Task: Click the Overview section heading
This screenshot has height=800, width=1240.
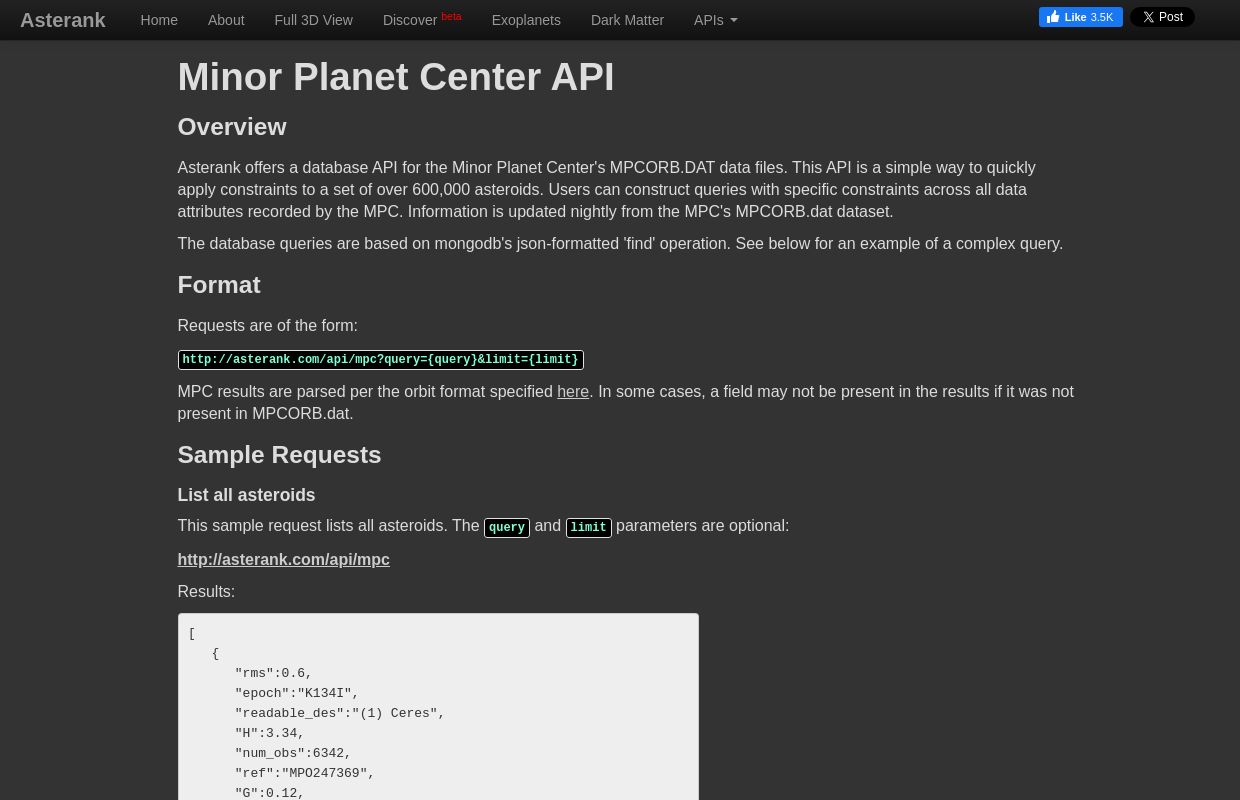Action: [232, 127]
